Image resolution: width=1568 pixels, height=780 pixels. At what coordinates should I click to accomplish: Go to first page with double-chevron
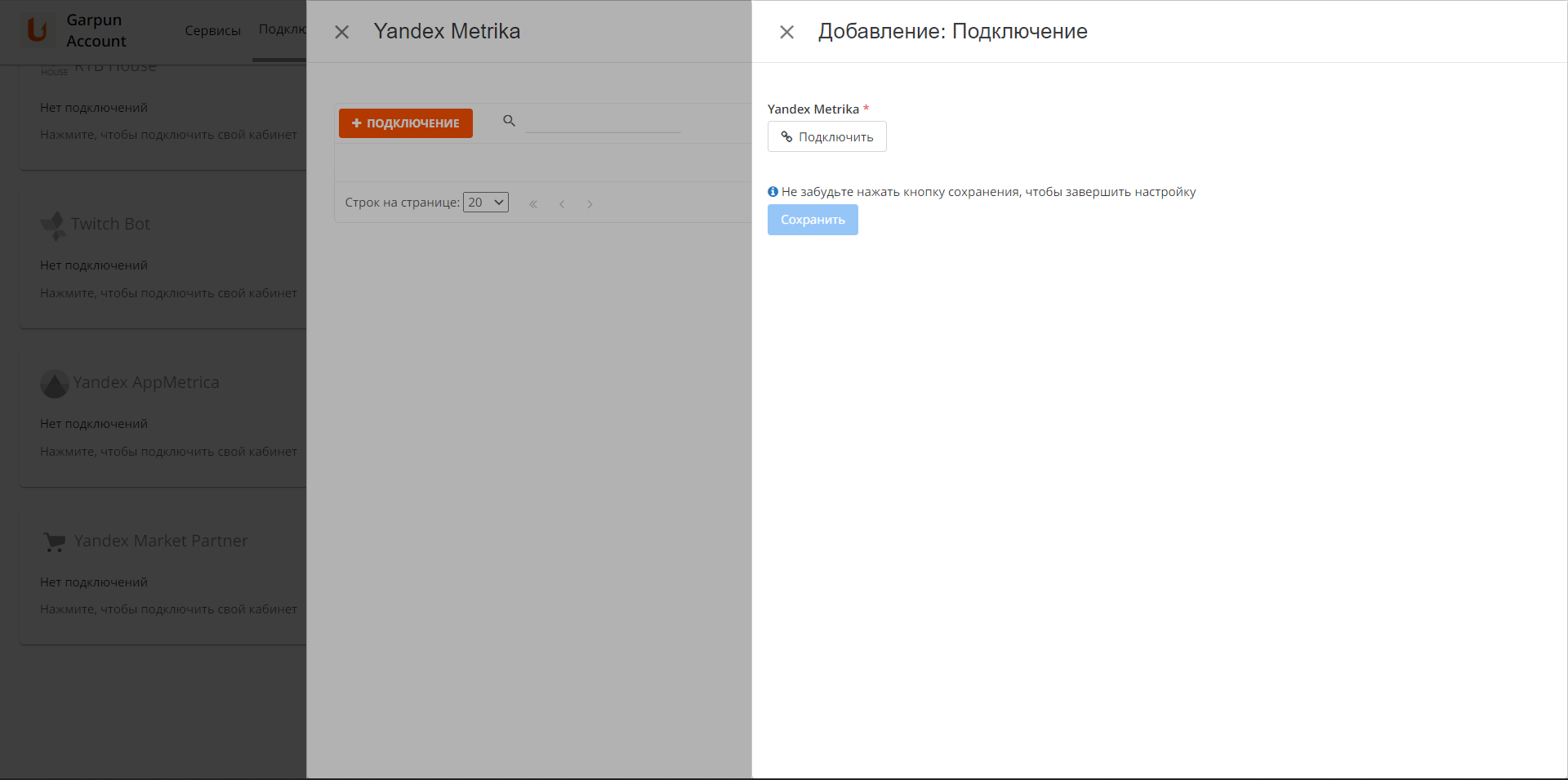click(x=533, y=204)
